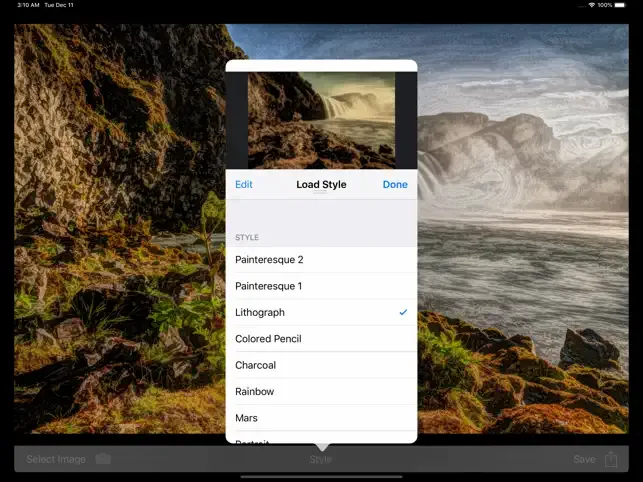Tap the Tue Dec 11 date

(x=59, y=5)
